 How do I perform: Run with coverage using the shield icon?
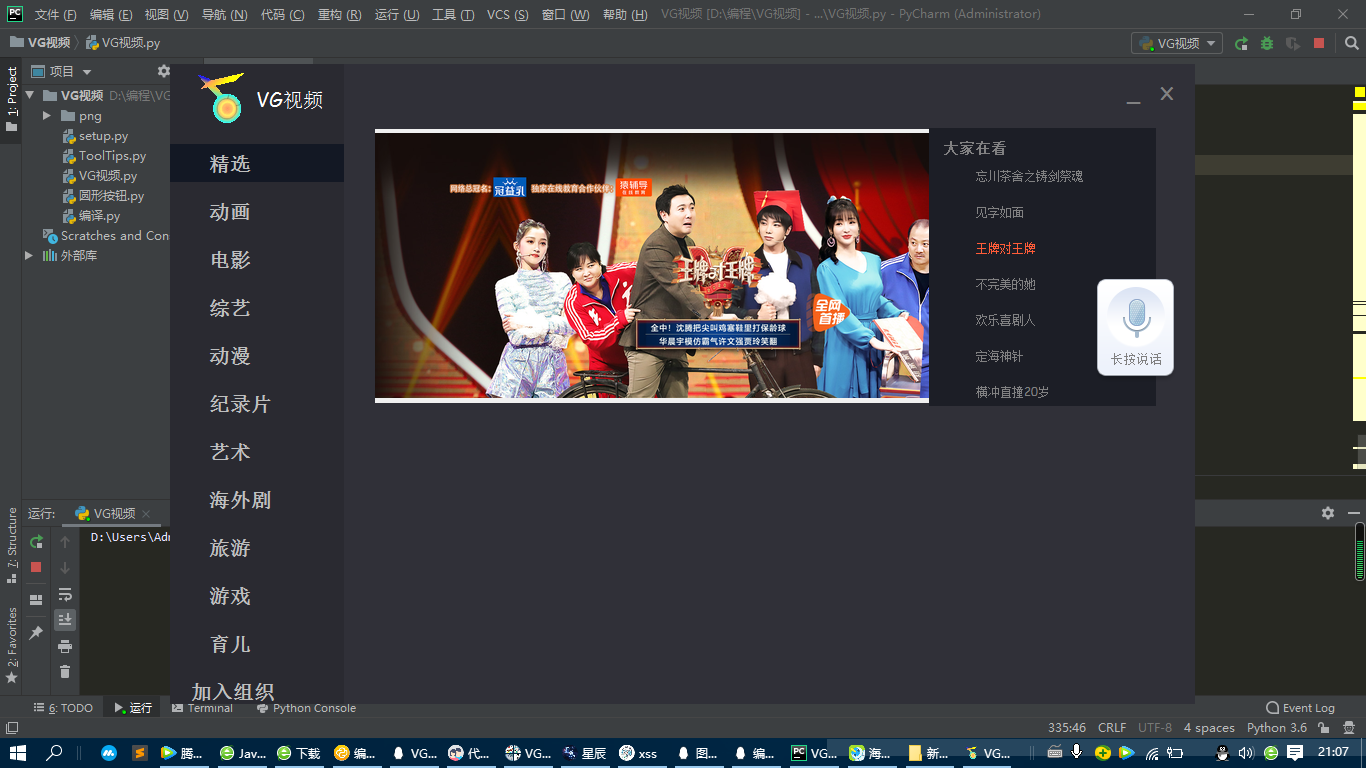tap(1293, 43)
